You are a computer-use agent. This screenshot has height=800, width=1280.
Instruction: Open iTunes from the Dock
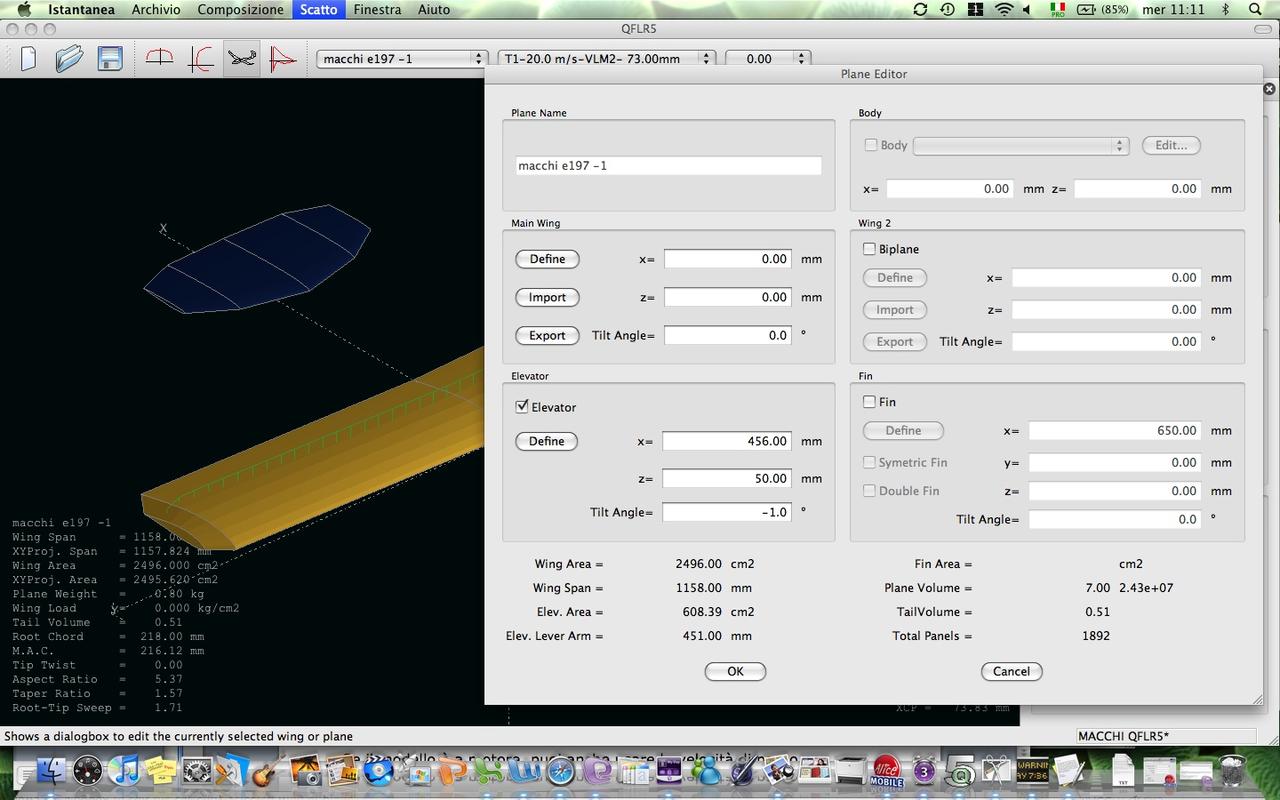click(126, 771)
